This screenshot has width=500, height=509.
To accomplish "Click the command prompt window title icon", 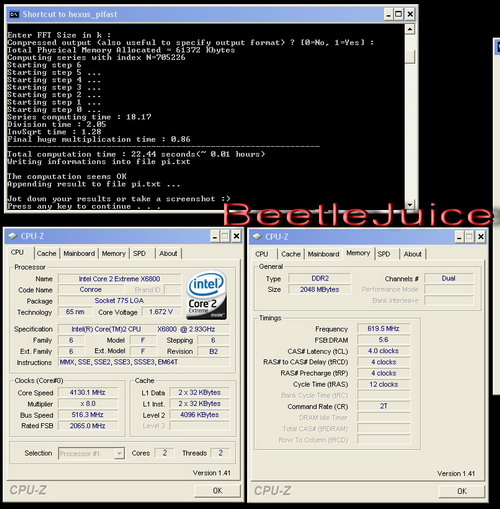I will tap(14, 14).
